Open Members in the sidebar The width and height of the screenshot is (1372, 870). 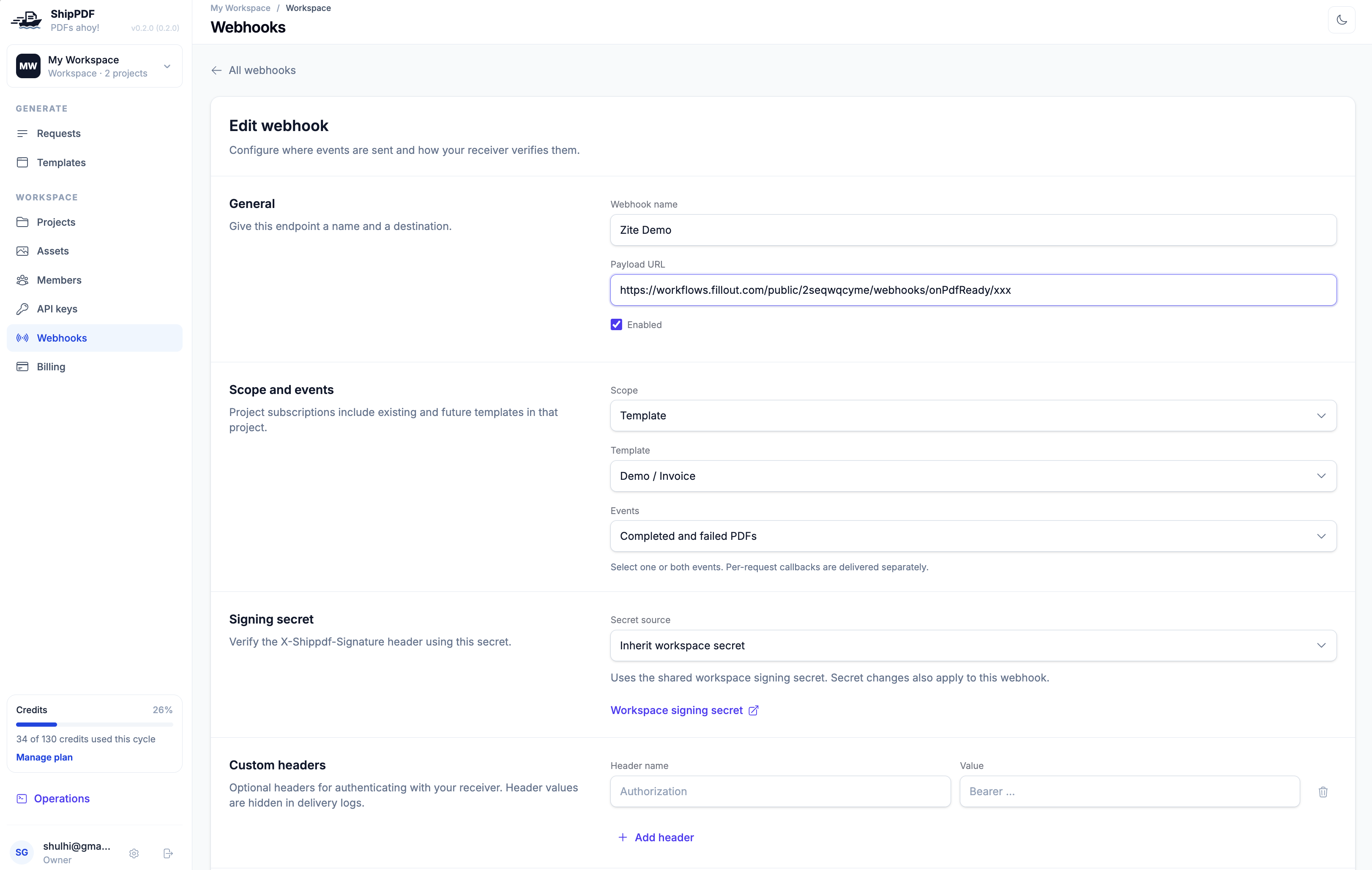click(95, 280)
